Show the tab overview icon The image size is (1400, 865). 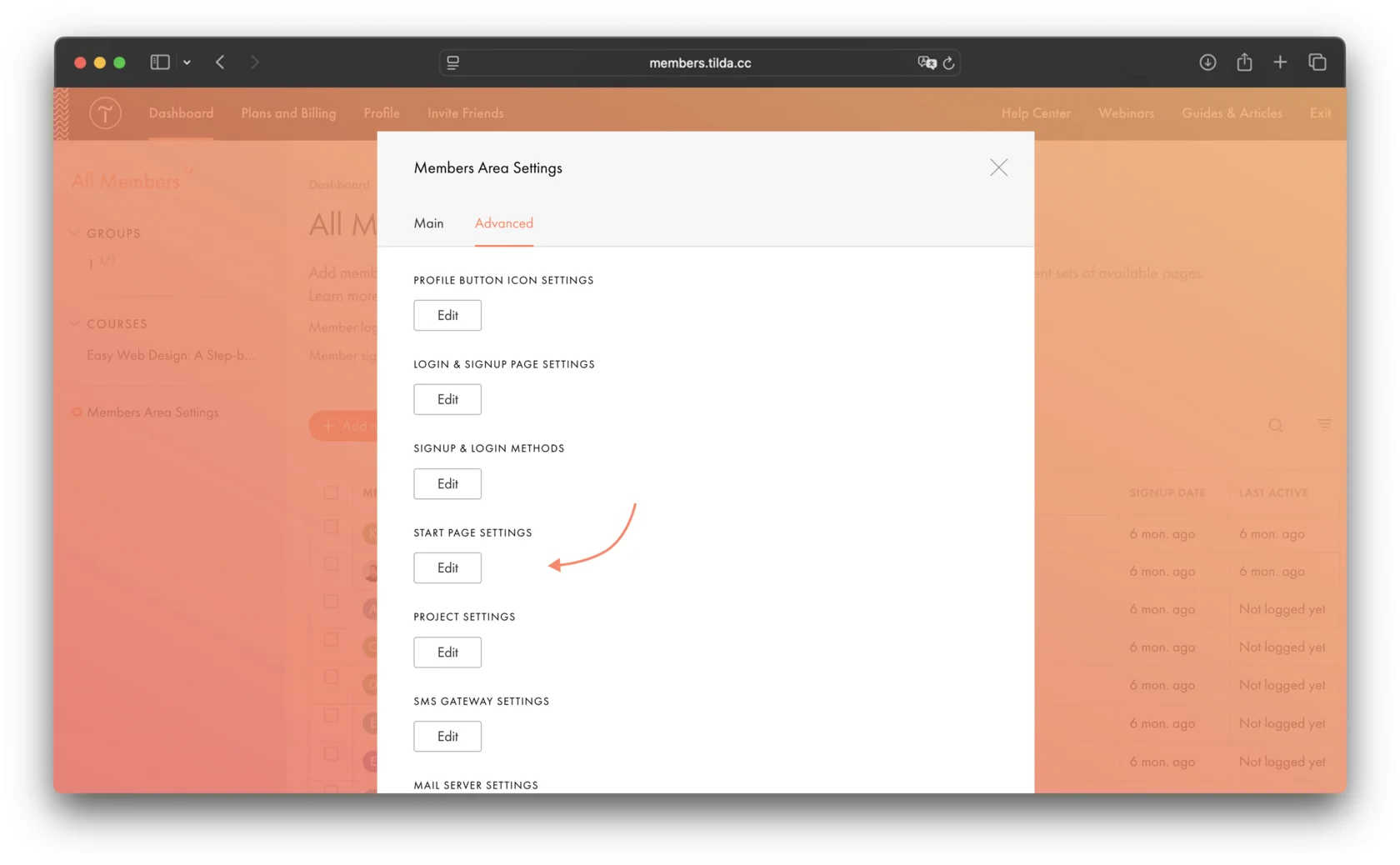1317,62
